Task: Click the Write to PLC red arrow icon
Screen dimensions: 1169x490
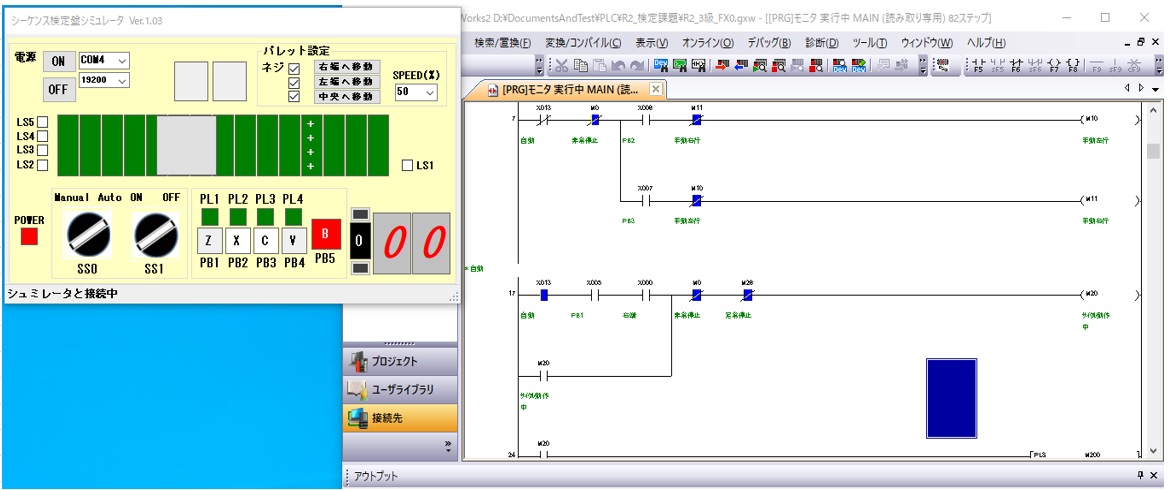Action: 723,65
